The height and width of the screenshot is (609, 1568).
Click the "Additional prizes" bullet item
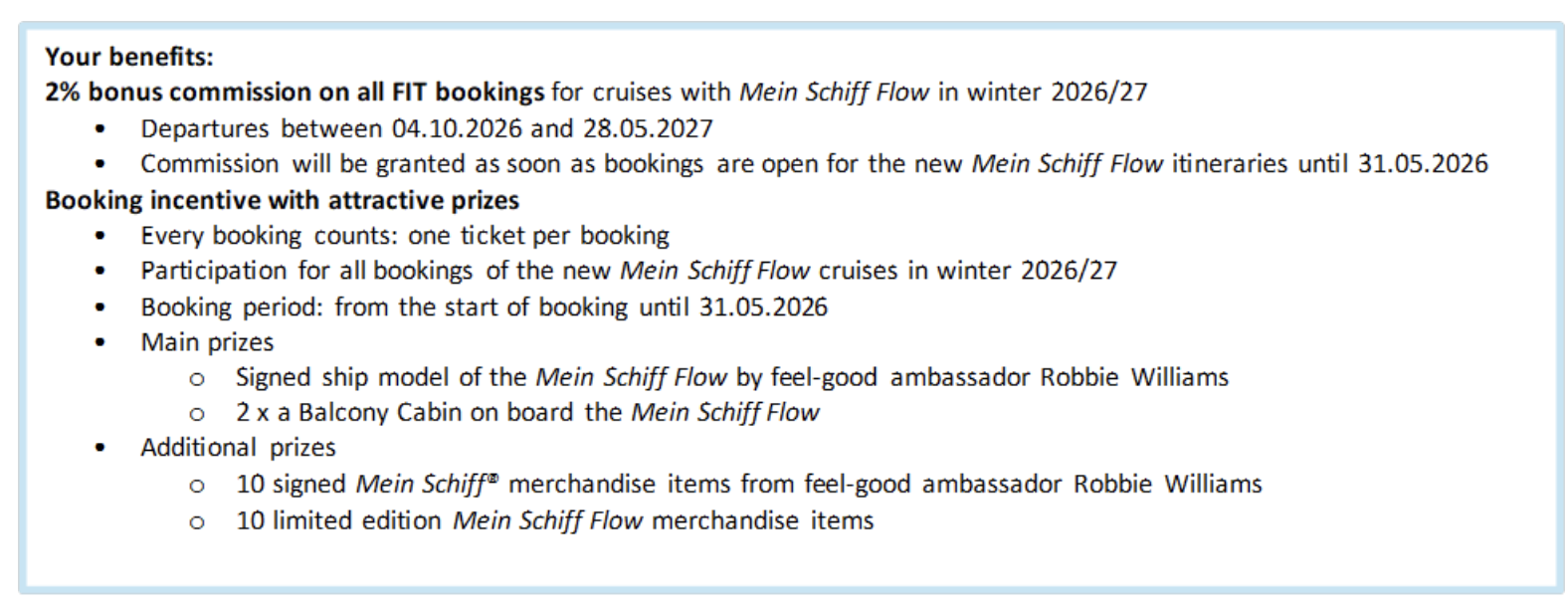[x=238, y=448]
